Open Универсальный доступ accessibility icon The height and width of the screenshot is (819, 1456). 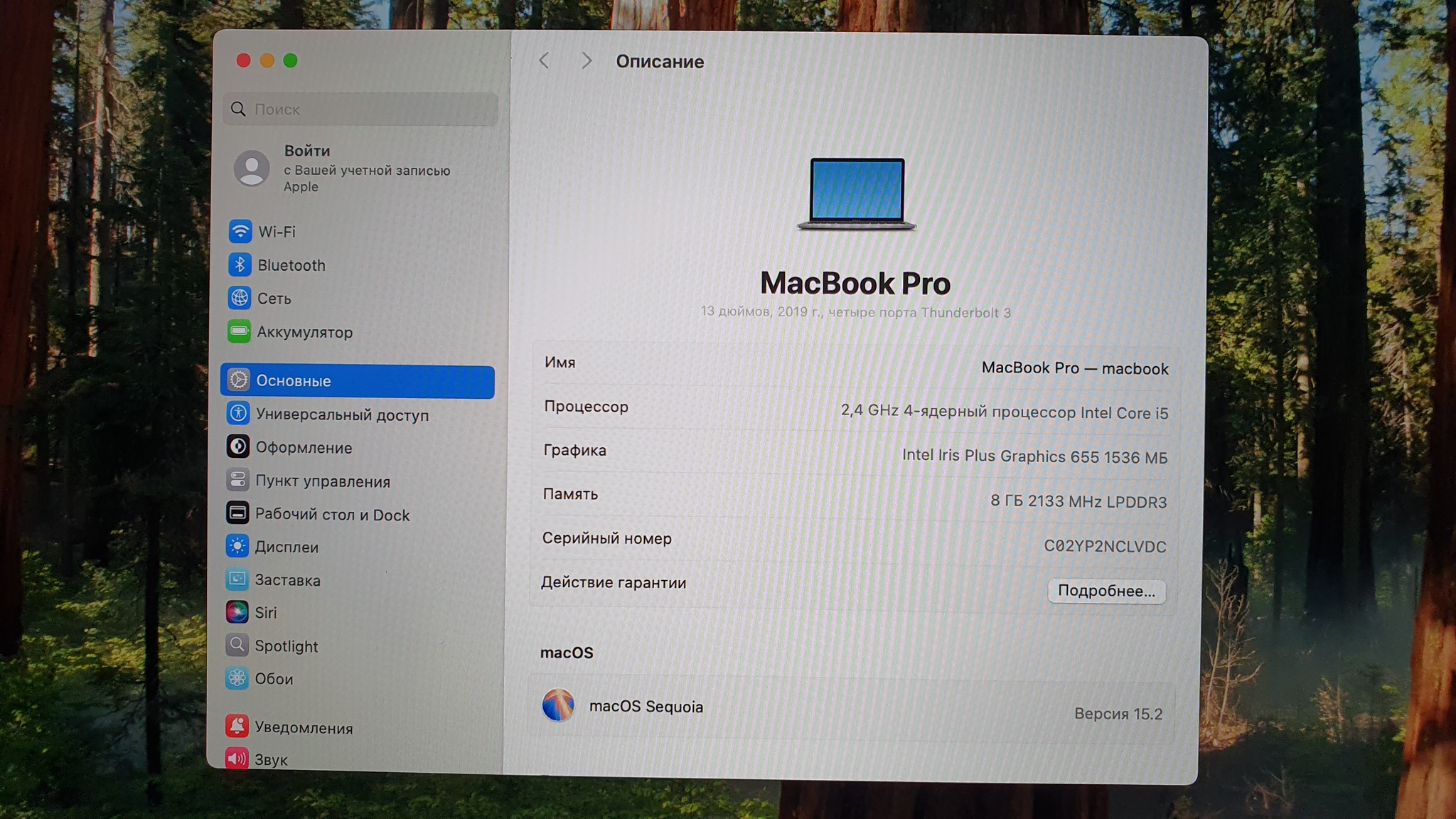coord(238,414)
